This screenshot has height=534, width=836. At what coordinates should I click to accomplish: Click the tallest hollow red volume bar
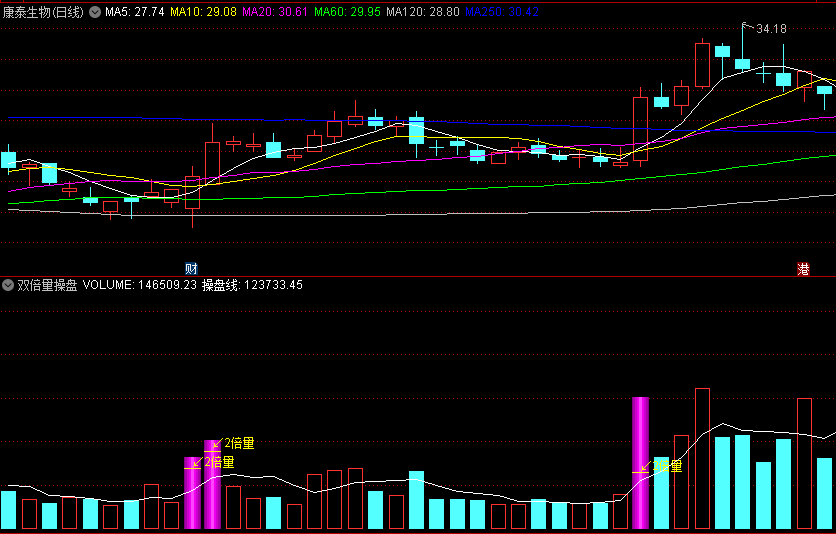point(702,458)
